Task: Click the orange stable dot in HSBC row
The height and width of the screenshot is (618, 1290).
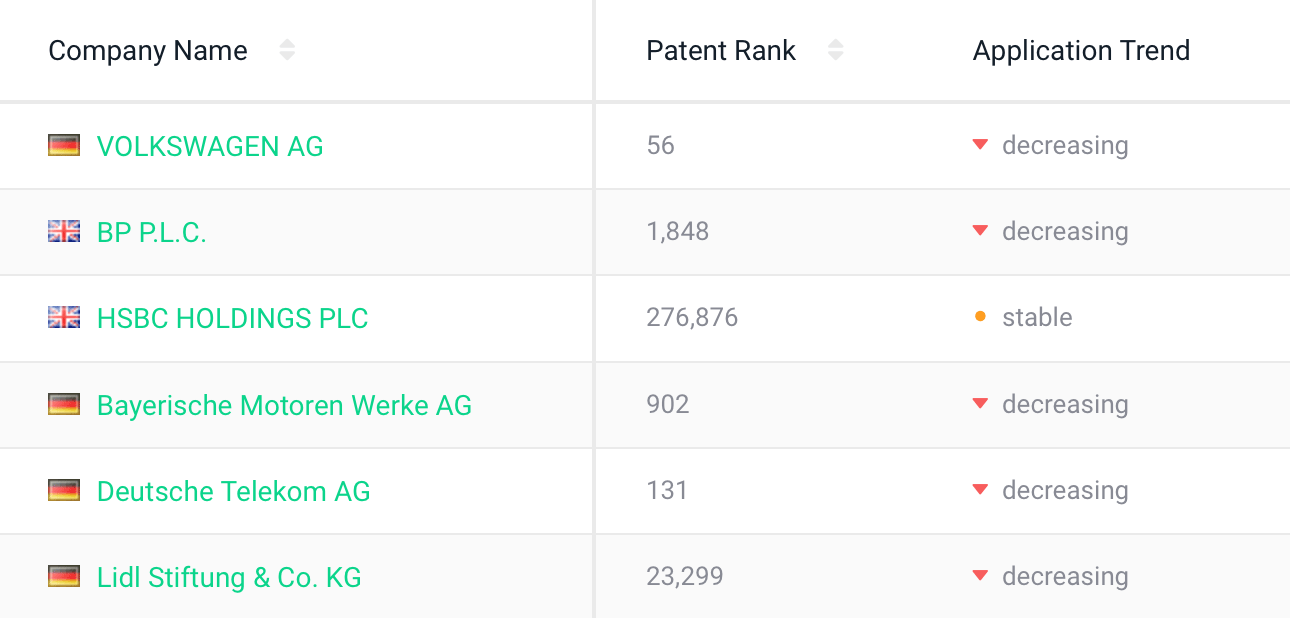Action: pos(980,318)
